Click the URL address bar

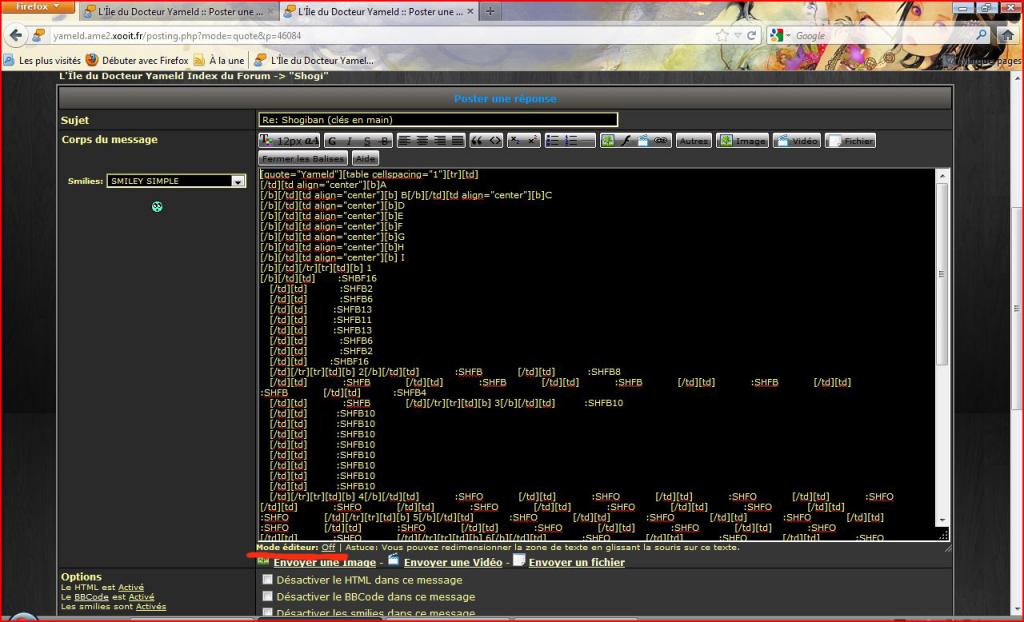[382, 35]
